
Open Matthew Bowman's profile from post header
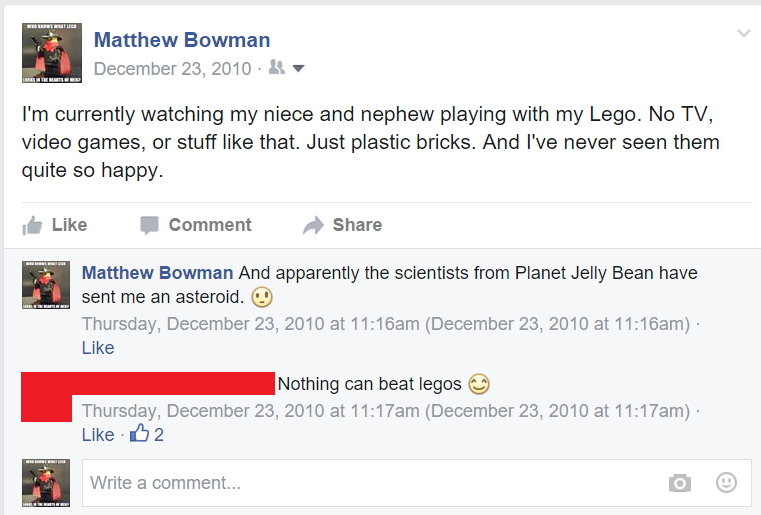click(x=182, y=40)
